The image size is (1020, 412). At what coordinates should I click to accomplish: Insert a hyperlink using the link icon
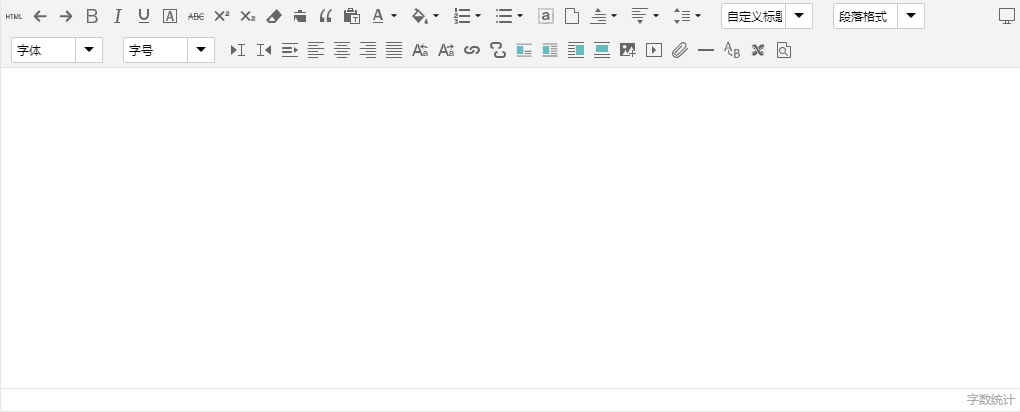472,50
